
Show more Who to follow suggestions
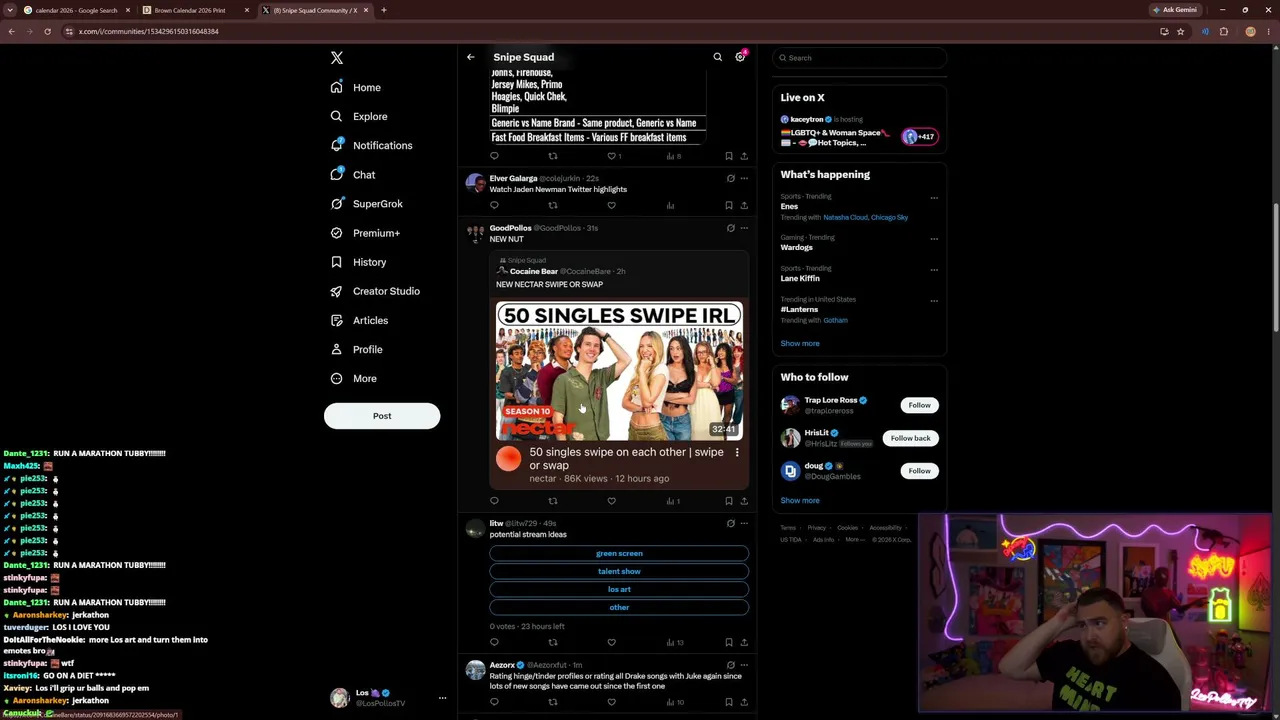[x=800, y=501]
